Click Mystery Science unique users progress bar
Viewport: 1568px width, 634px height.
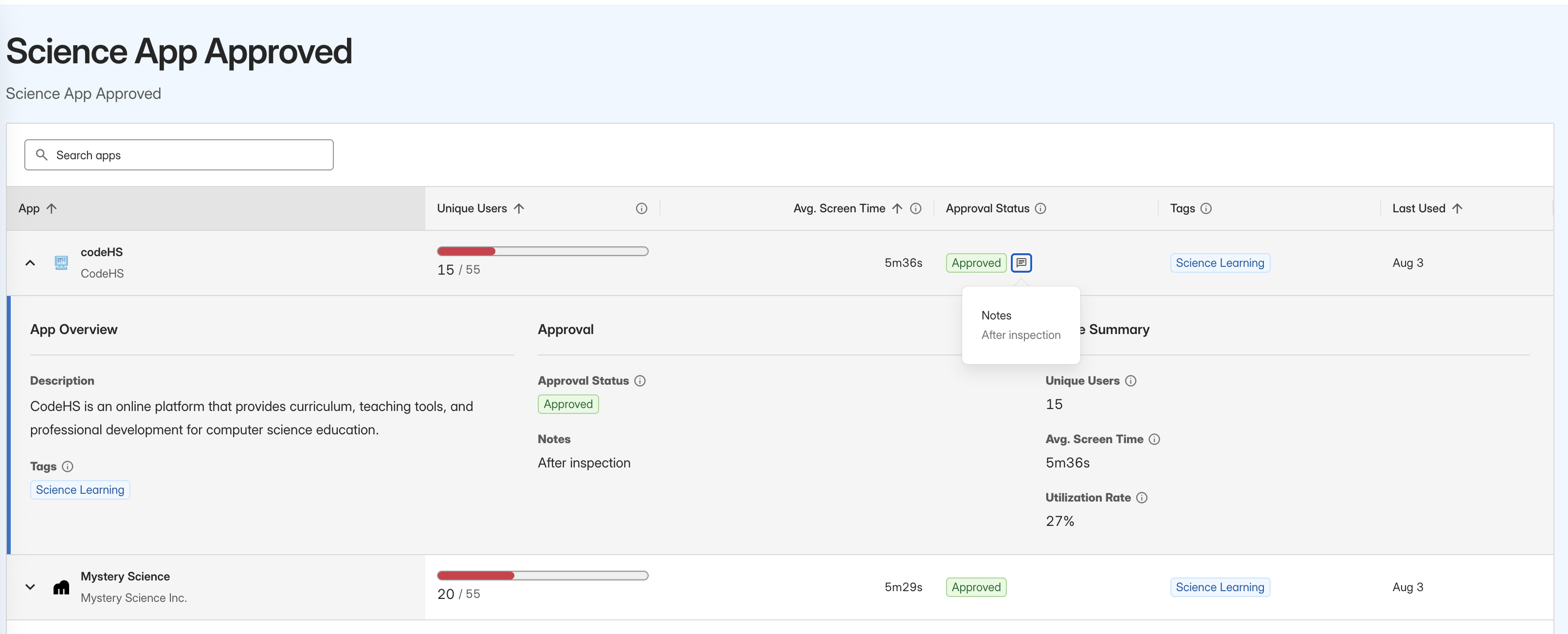point(542,576)
